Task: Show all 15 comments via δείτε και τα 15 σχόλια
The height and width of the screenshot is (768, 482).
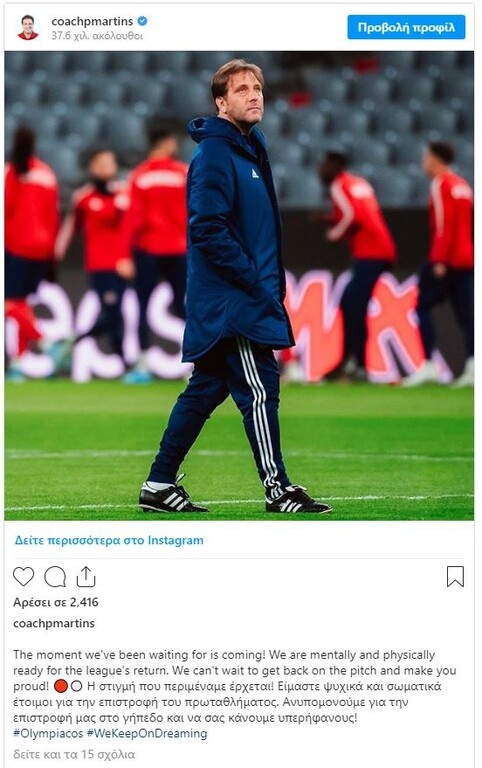Action: (x=74, y=754)
